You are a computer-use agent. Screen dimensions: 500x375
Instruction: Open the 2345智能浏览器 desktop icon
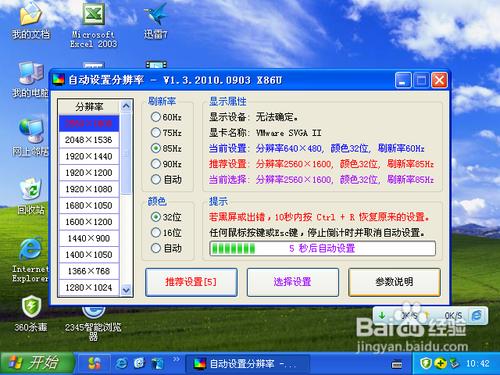pos(94,323)
